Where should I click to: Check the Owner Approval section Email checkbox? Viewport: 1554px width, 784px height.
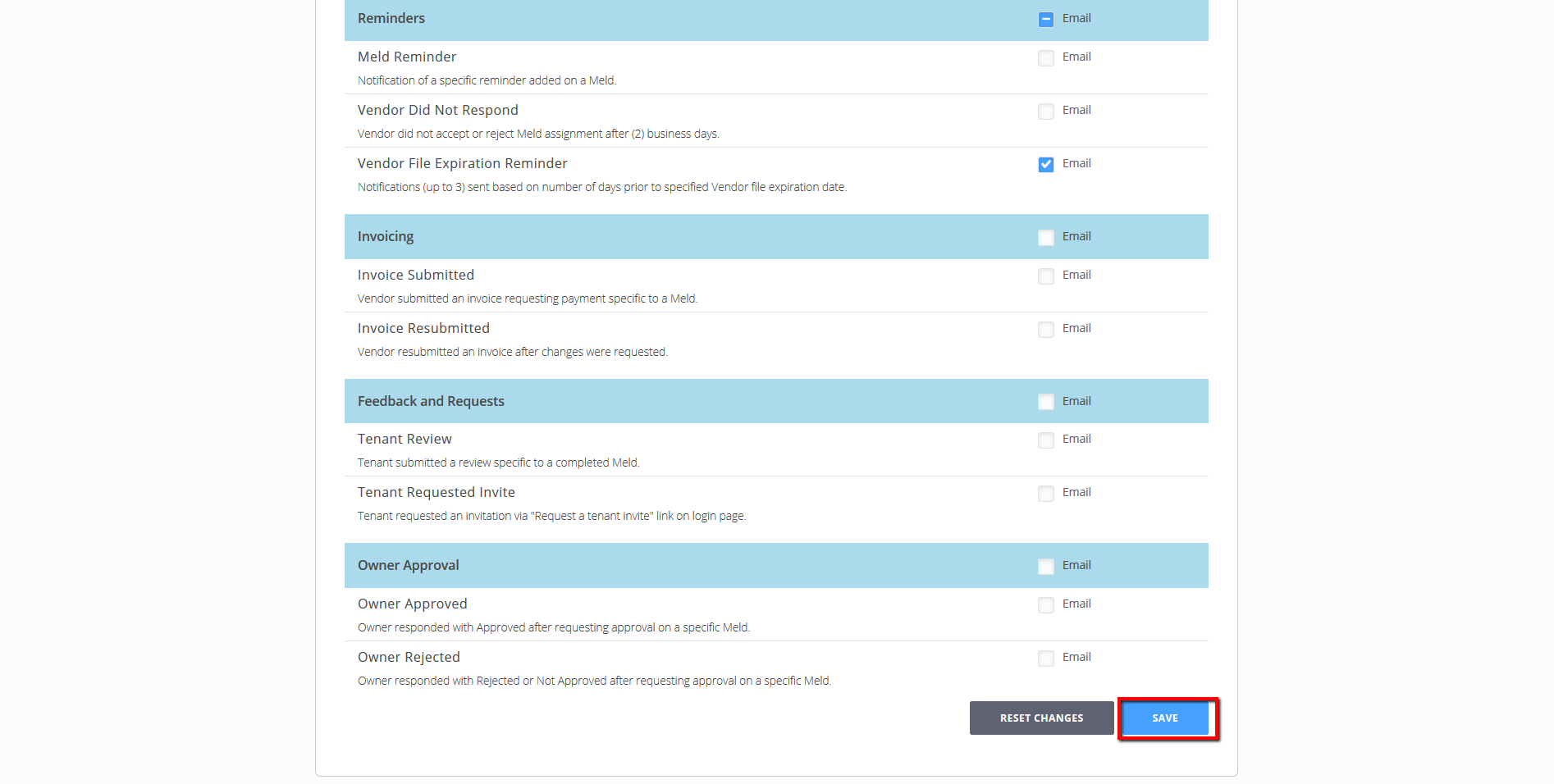pos(1045,567)
